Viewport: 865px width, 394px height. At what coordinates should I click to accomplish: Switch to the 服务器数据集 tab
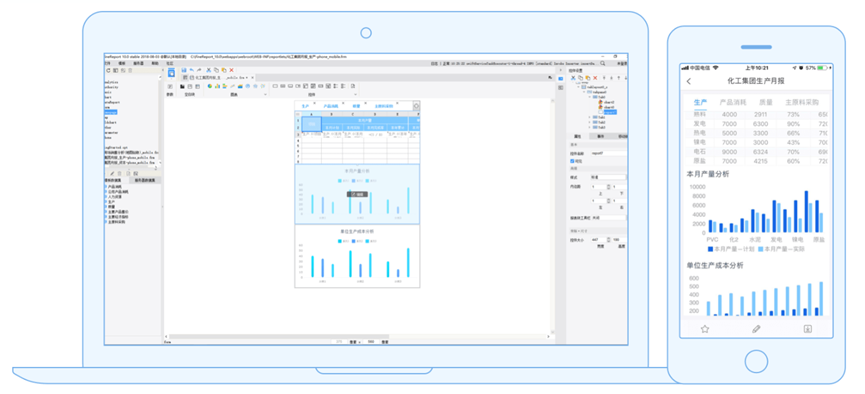[145, 180]
